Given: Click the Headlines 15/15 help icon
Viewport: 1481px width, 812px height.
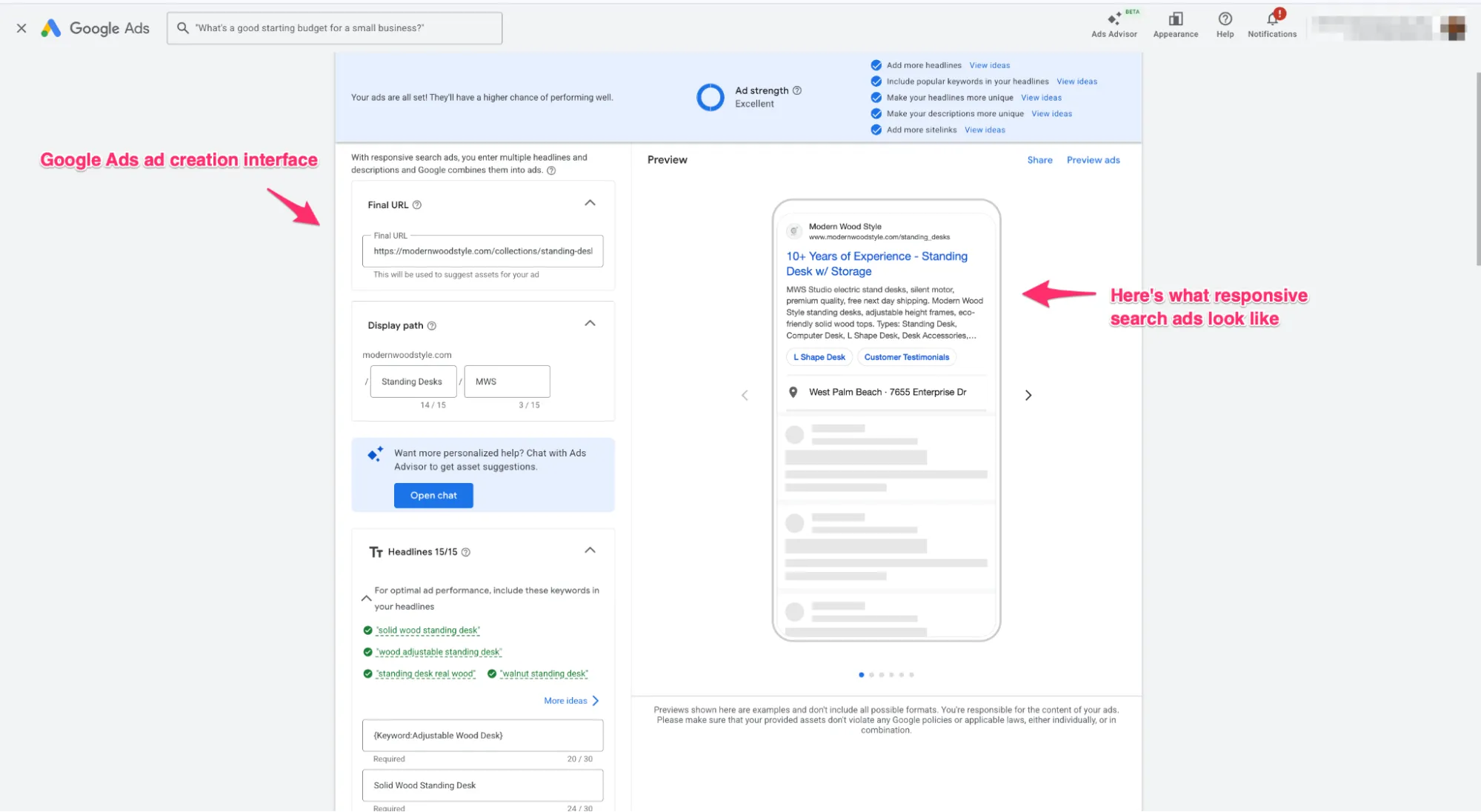Looking at the screenshot, I should click(466, 553).
